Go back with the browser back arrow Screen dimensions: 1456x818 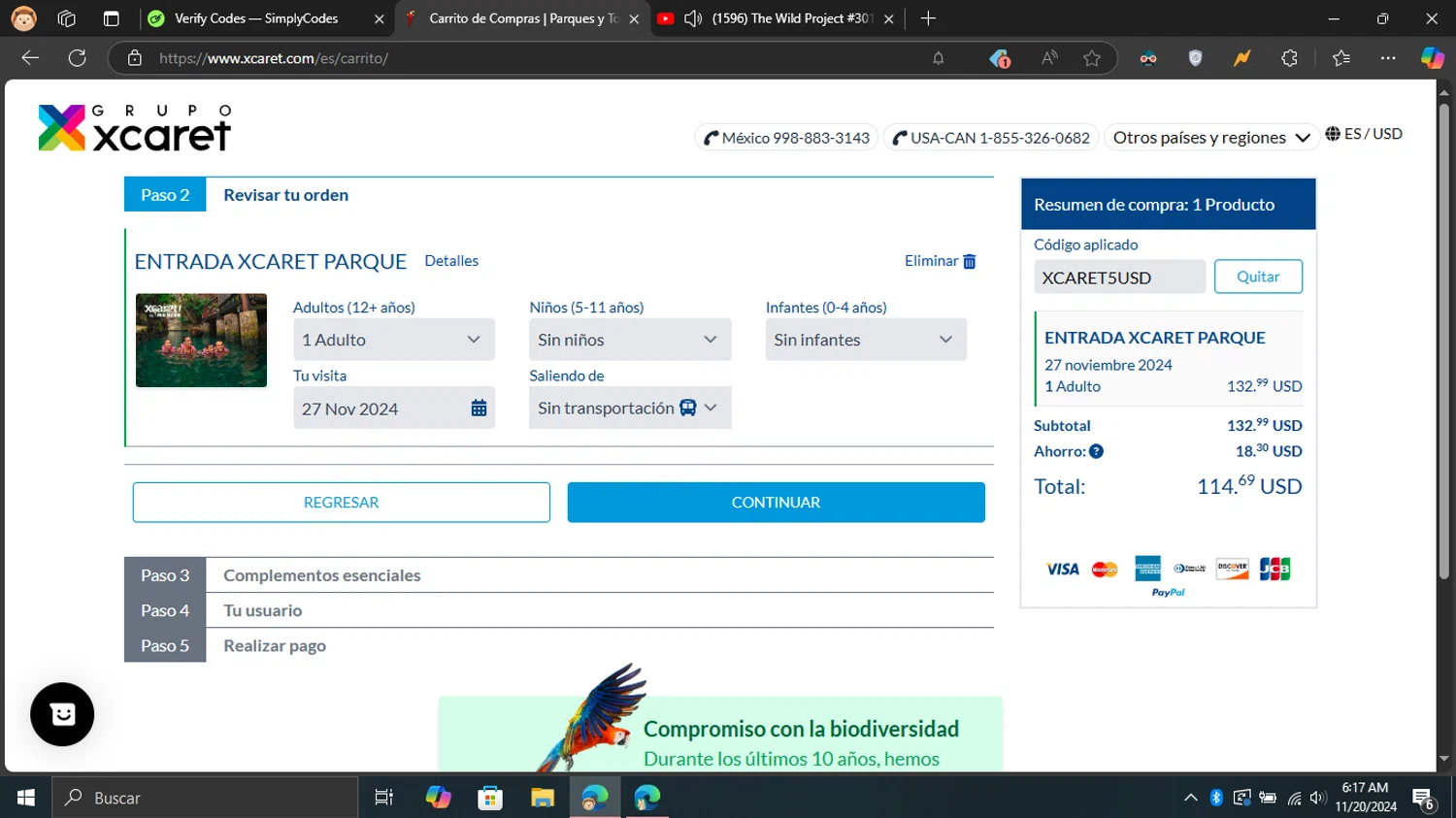(x=30, y=58)
